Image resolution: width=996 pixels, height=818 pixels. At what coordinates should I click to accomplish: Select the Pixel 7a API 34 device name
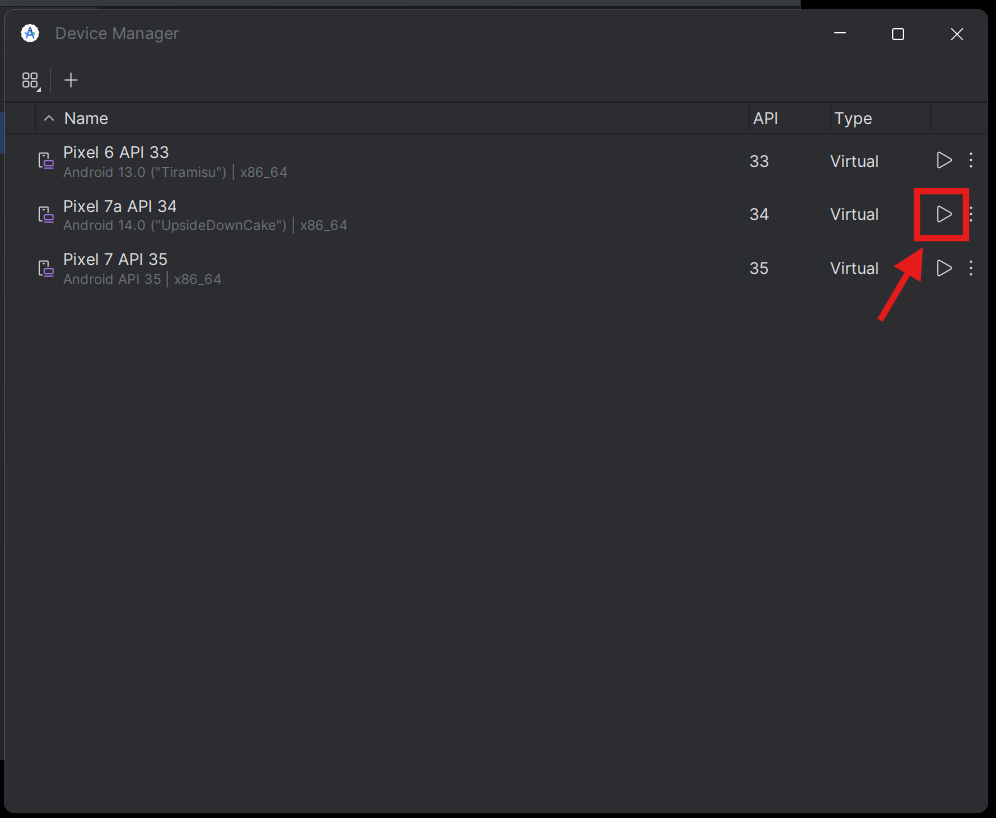[120, 207]
